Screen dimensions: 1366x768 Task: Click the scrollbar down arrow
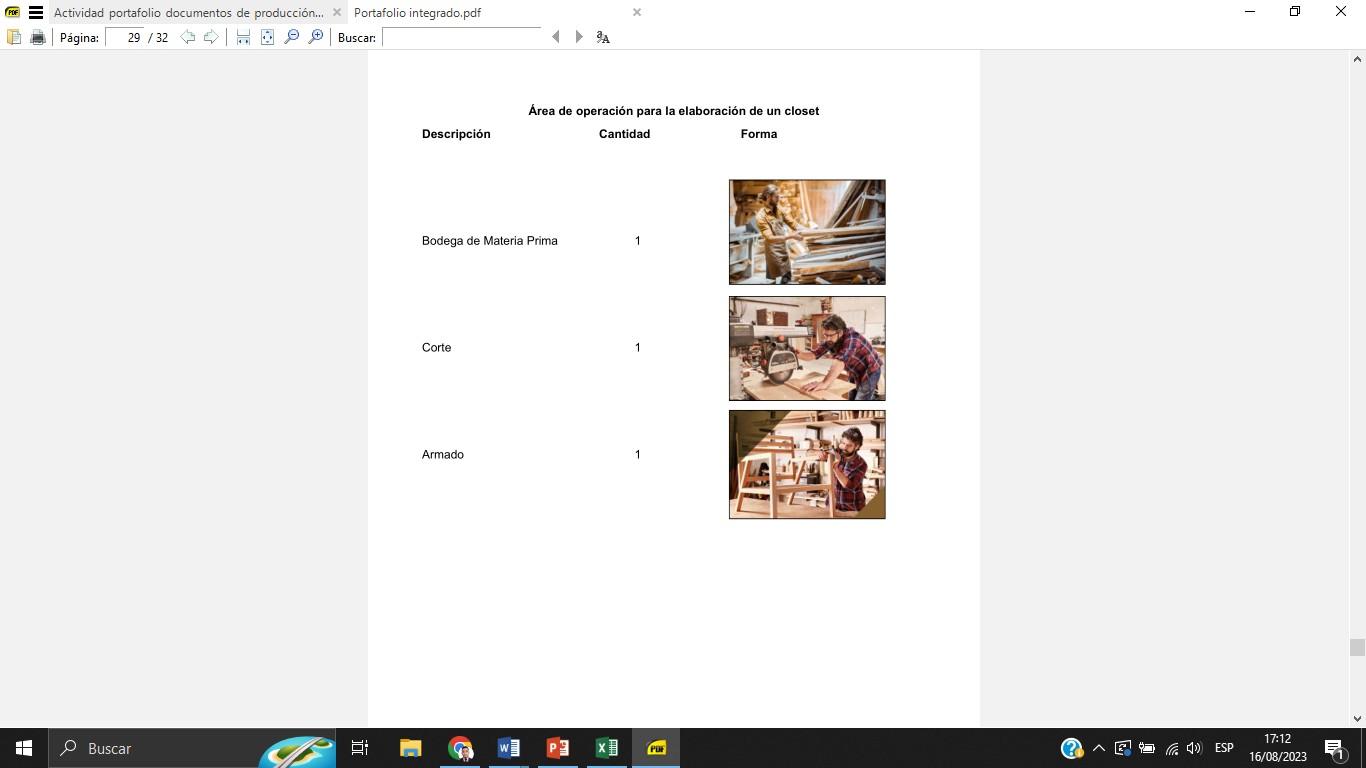pos(1357,718)
